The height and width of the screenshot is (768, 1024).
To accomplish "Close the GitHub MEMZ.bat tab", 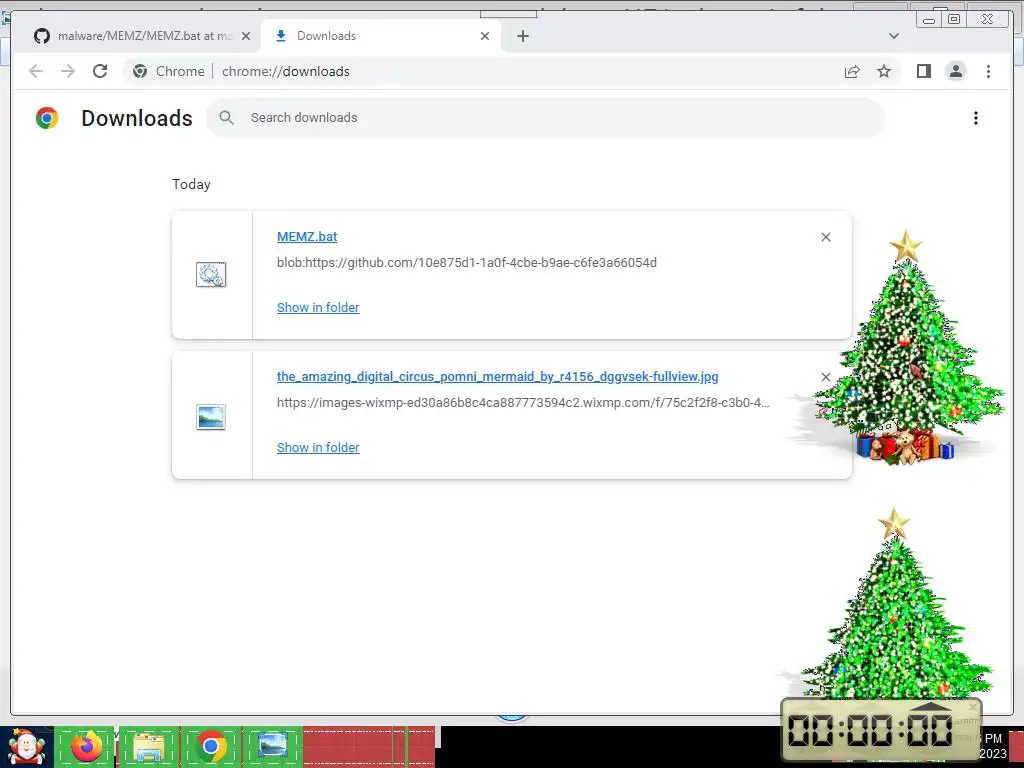I will click(246, 36).
